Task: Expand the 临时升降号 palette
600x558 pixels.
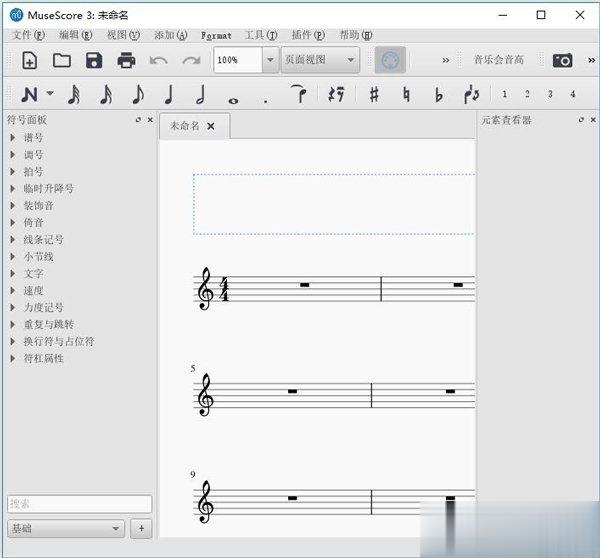Action: click(13, 188)
